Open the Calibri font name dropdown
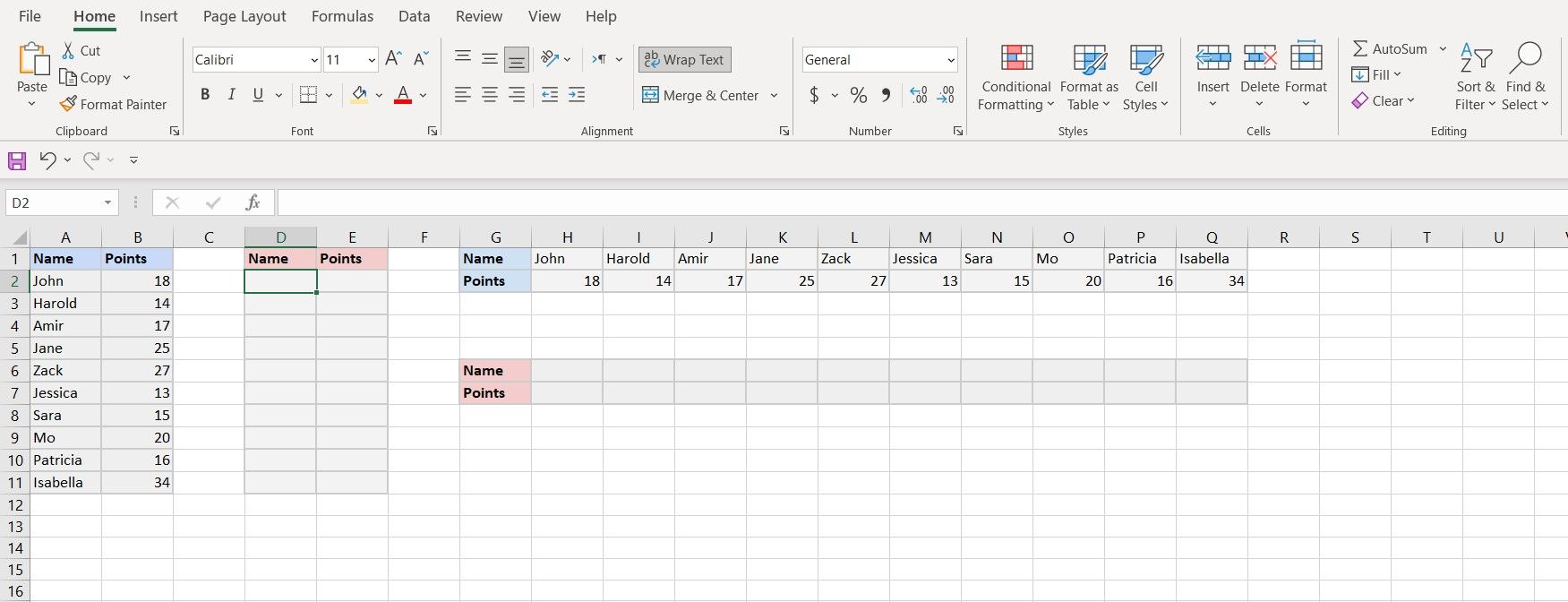The height and width of the screenshot is (602, 1568). (x=313, y=60)
